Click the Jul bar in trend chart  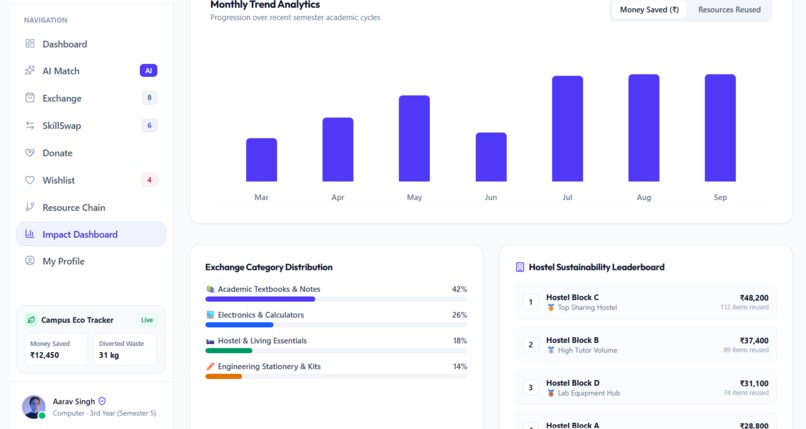pyautogui.click(x=567, y=128)
